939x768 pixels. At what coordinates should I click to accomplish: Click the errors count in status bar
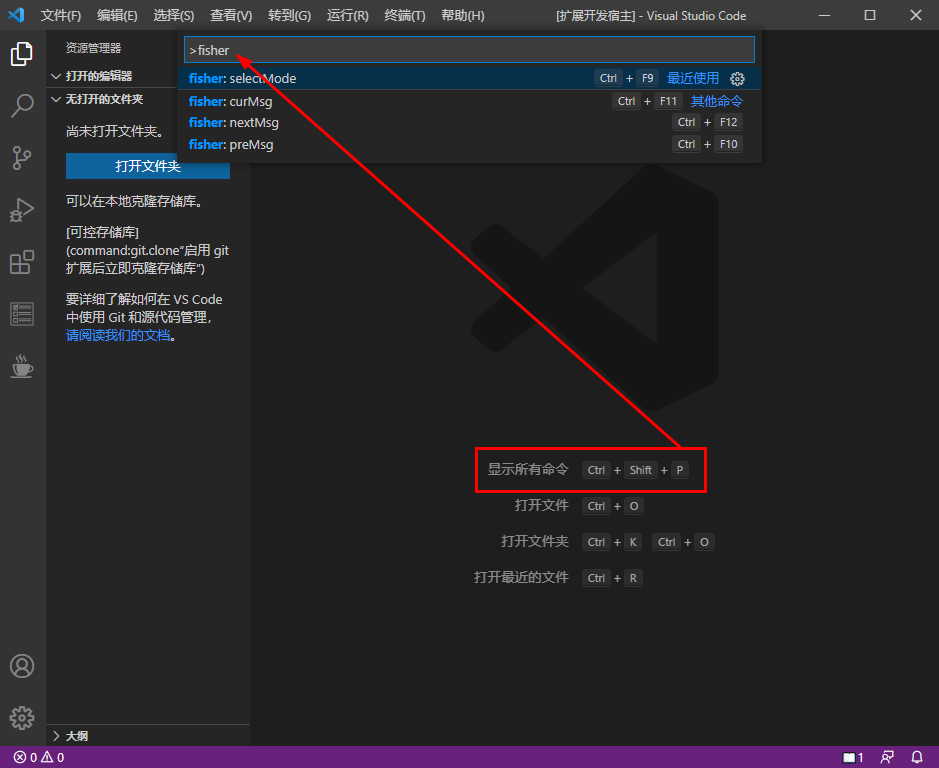click(25, 757)
